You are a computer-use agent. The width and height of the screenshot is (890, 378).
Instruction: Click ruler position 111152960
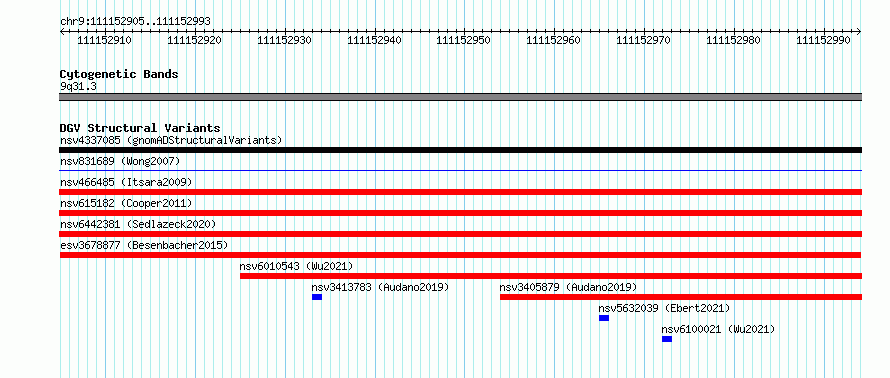[x=554, y=40]
